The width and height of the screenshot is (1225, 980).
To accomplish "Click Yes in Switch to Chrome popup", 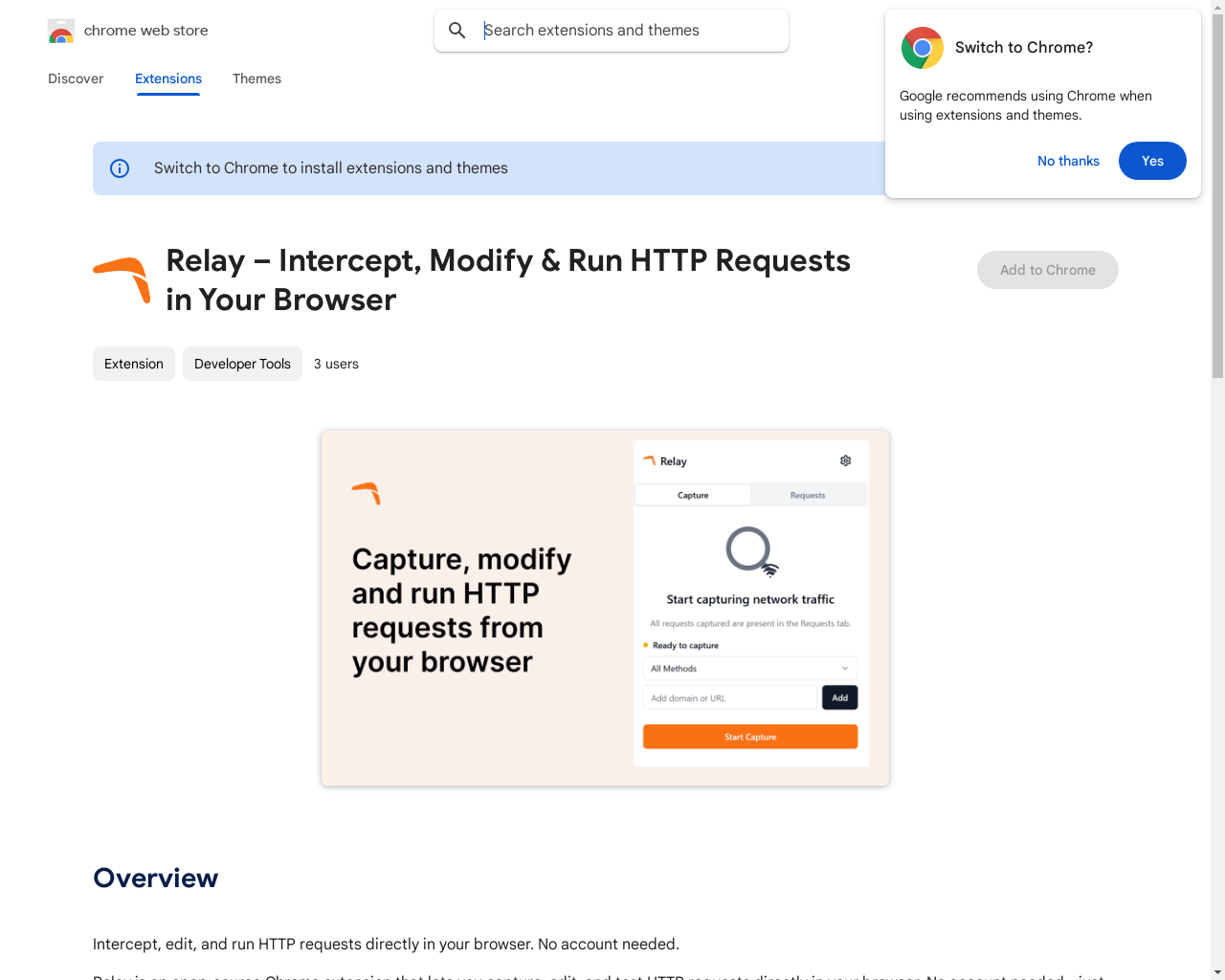I will [x=1152, y=161].
